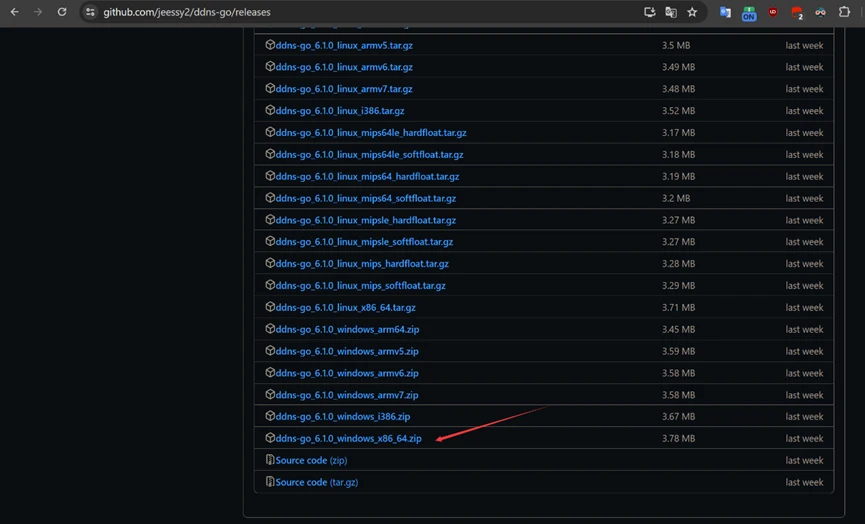The height and width of the screenshot is (524, 865).
Task: Download Source code (zip)
Action: (311, 460)
